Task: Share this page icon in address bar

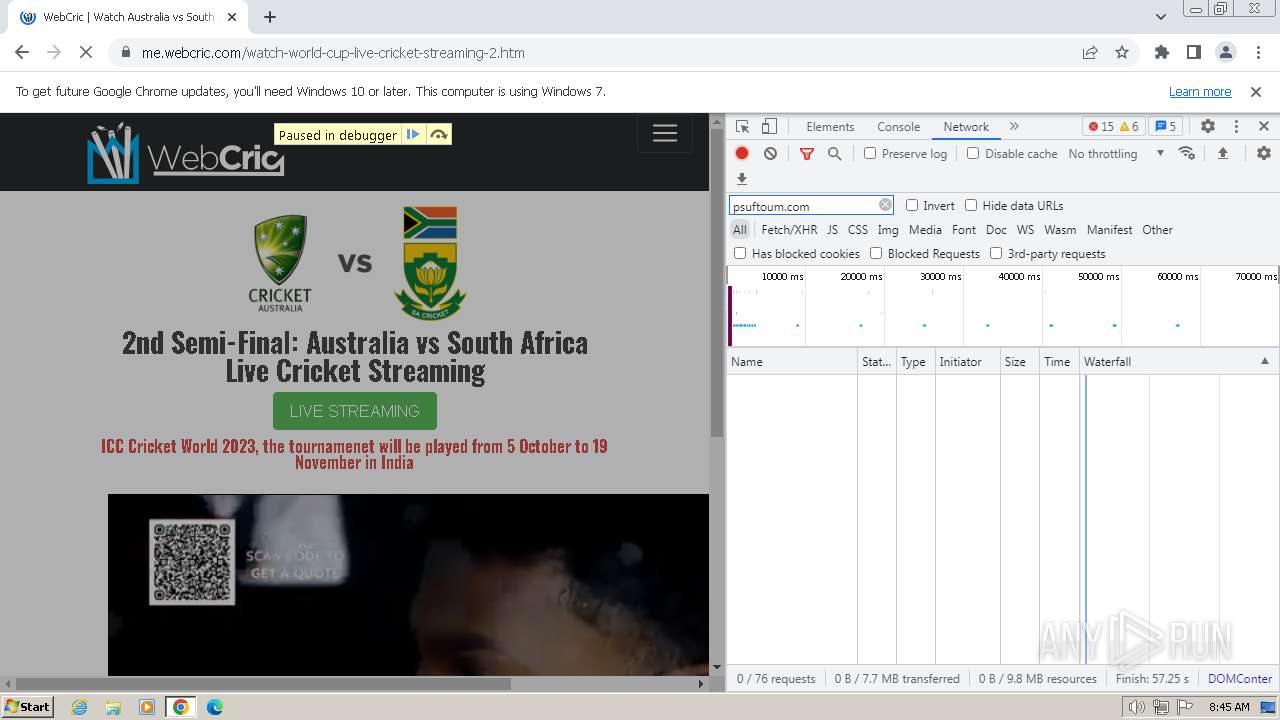Action: (1090, 53)
